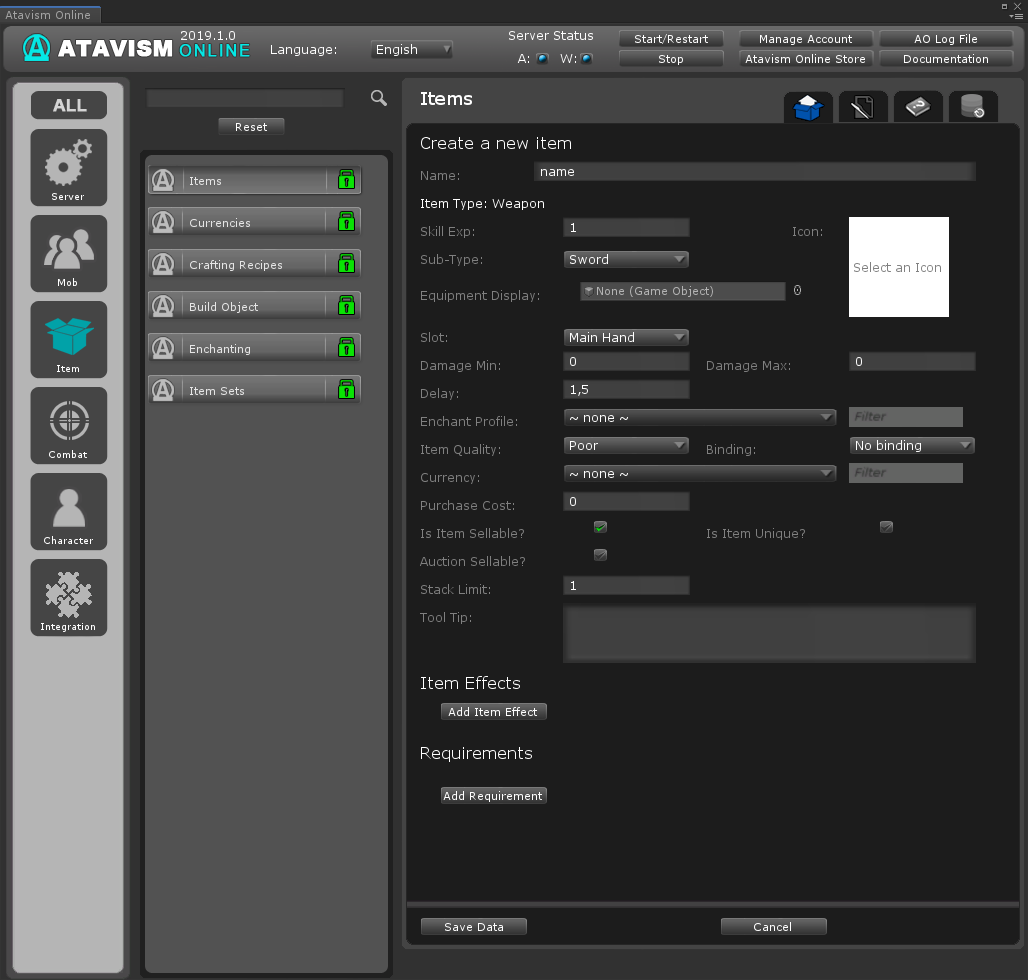Expand the Item Quality dropdown
Screen dimensions: 1028x980
(x=626, y=445)
